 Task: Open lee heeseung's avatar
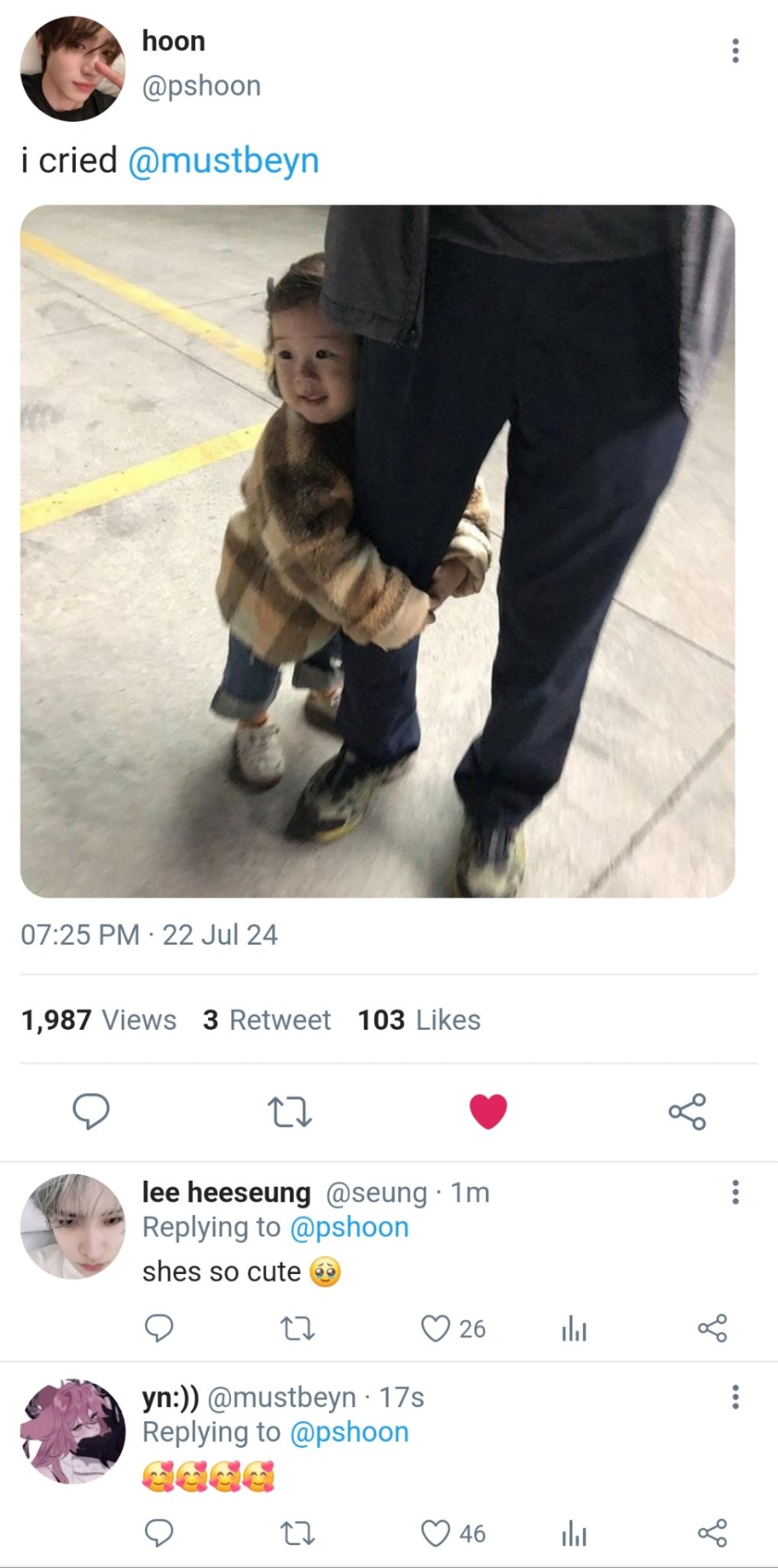coord(73,1226)
